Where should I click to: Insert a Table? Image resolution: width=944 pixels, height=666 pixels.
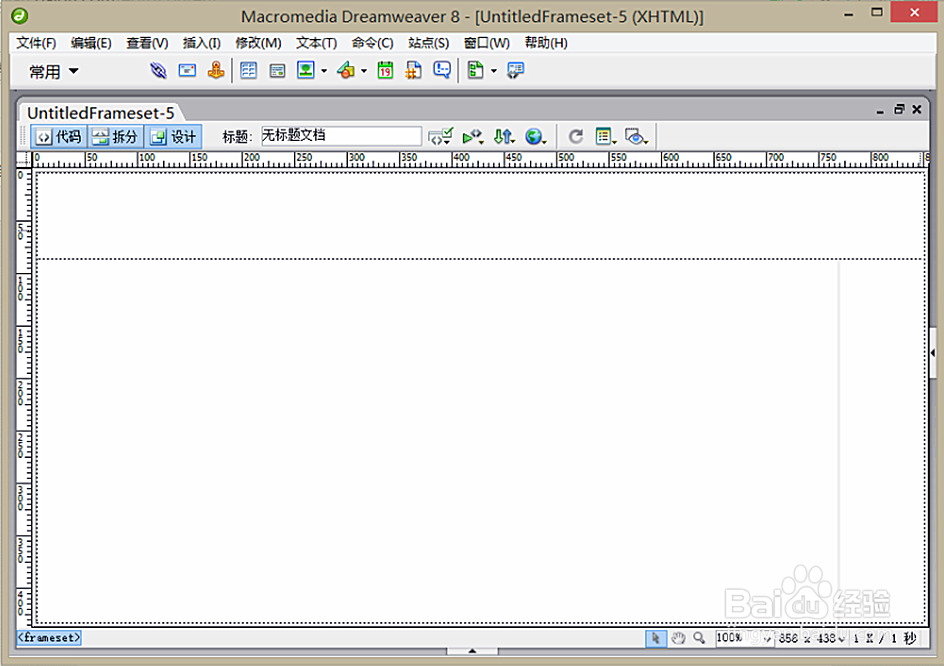coord(248,70)
